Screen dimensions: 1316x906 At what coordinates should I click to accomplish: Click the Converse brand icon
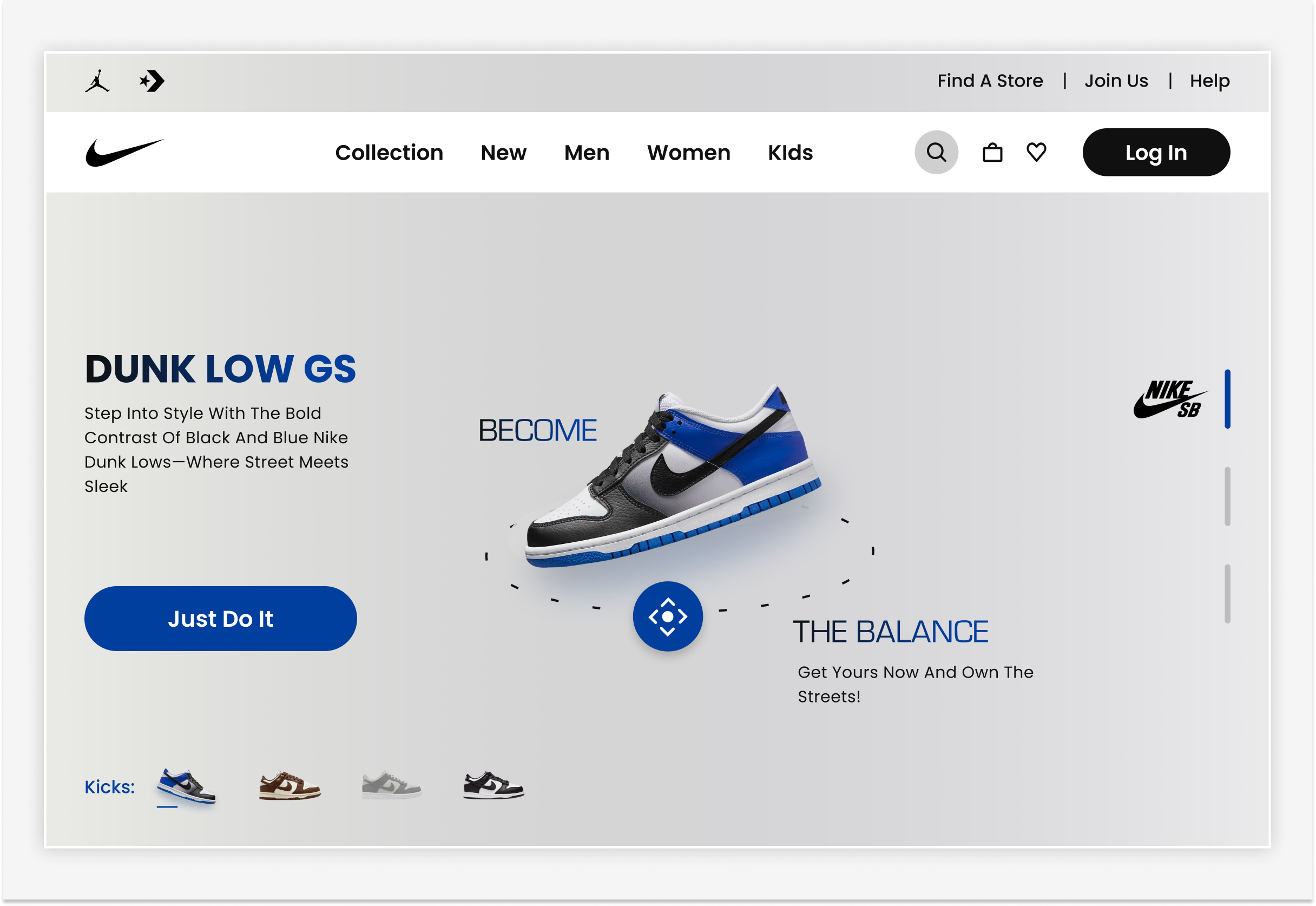(x=152, y=80)
